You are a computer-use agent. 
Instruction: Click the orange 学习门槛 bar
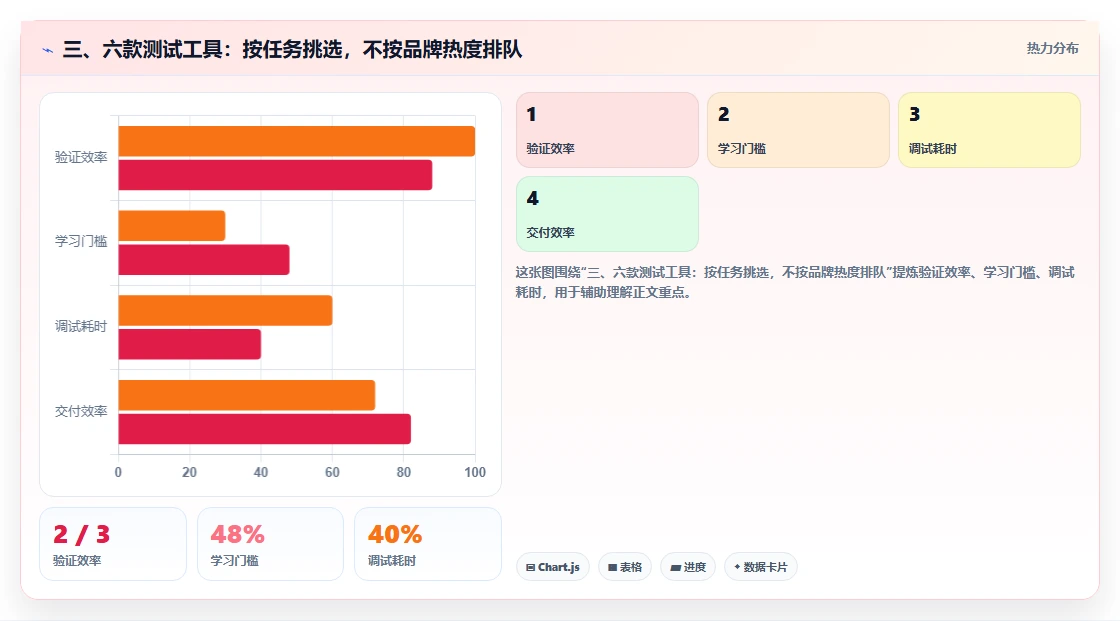coord(171,226)
